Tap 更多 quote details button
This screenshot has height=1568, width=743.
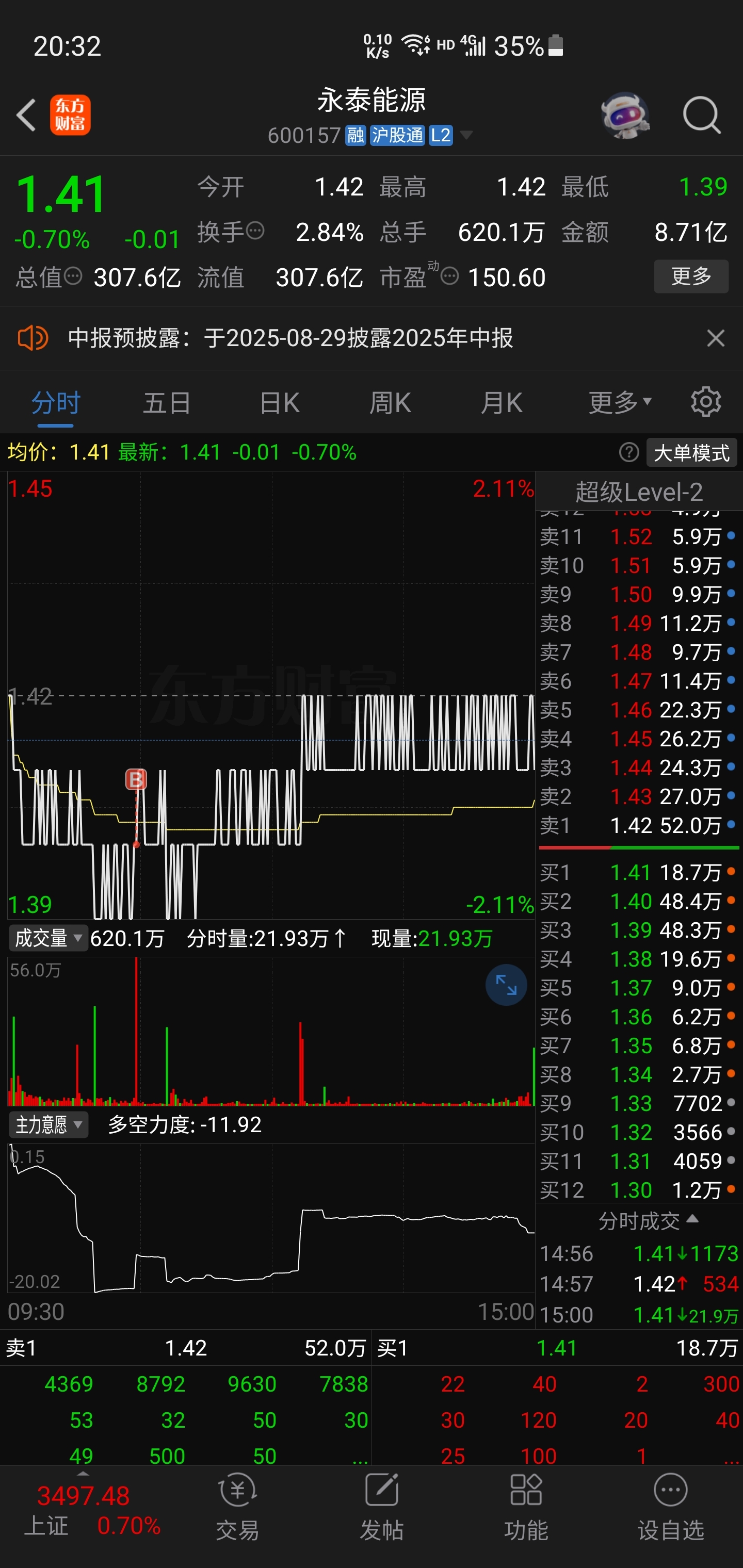tap(691, 276)
